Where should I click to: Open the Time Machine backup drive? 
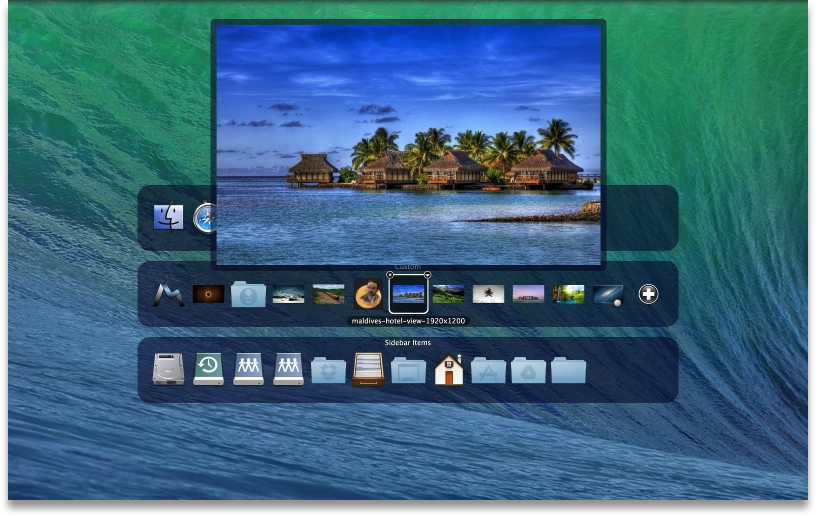[x=208, y=369]
